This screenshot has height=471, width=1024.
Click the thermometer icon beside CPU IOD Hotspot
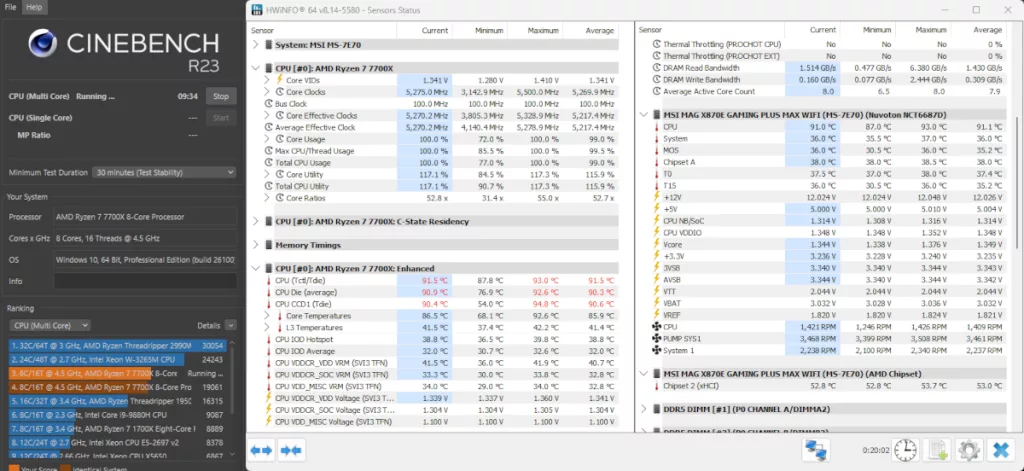pyautogui.click(x=268, y=339)
